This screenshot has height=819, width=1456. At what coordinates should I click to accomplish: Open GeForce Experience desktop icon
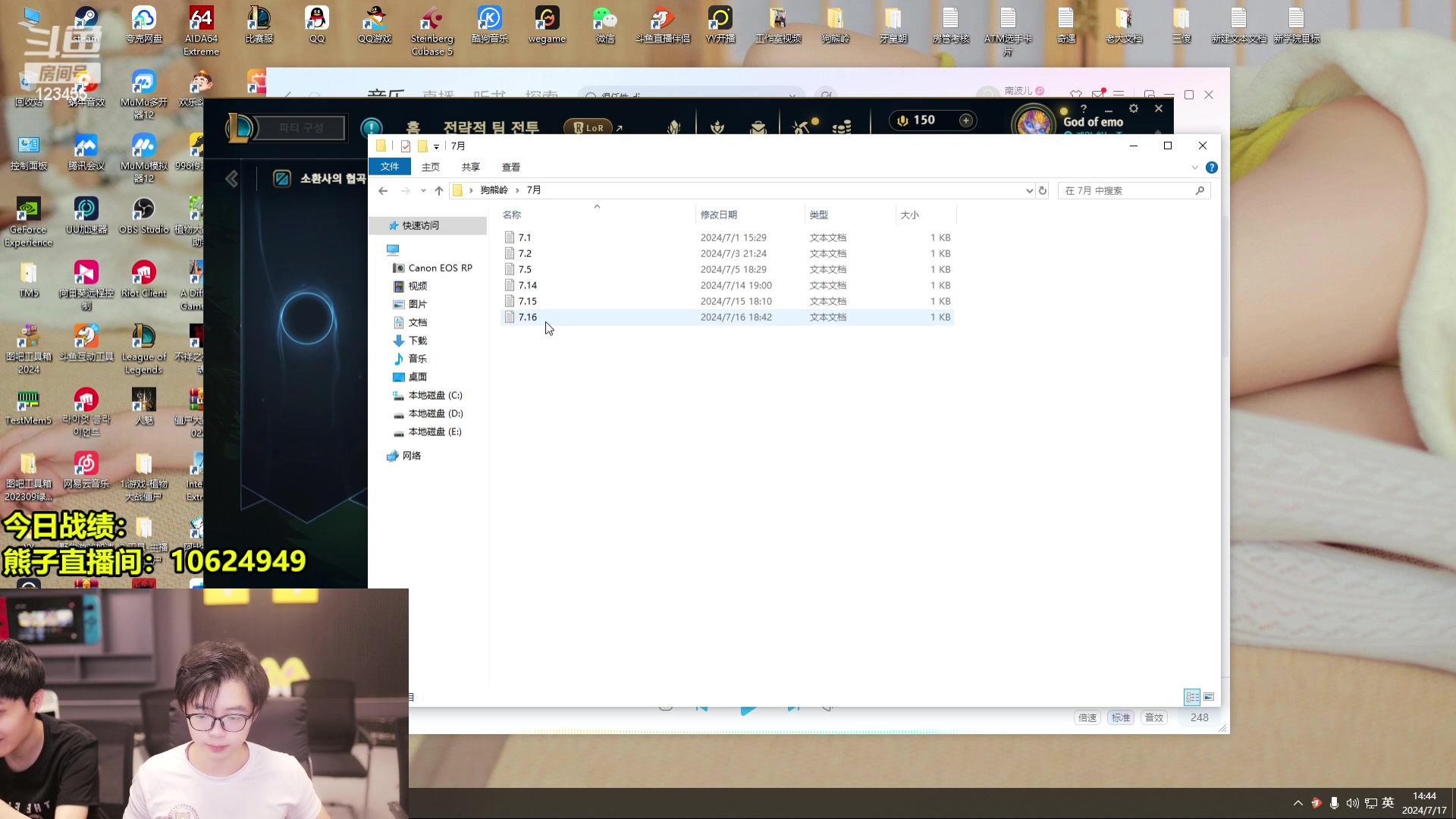tap(28, 222)
